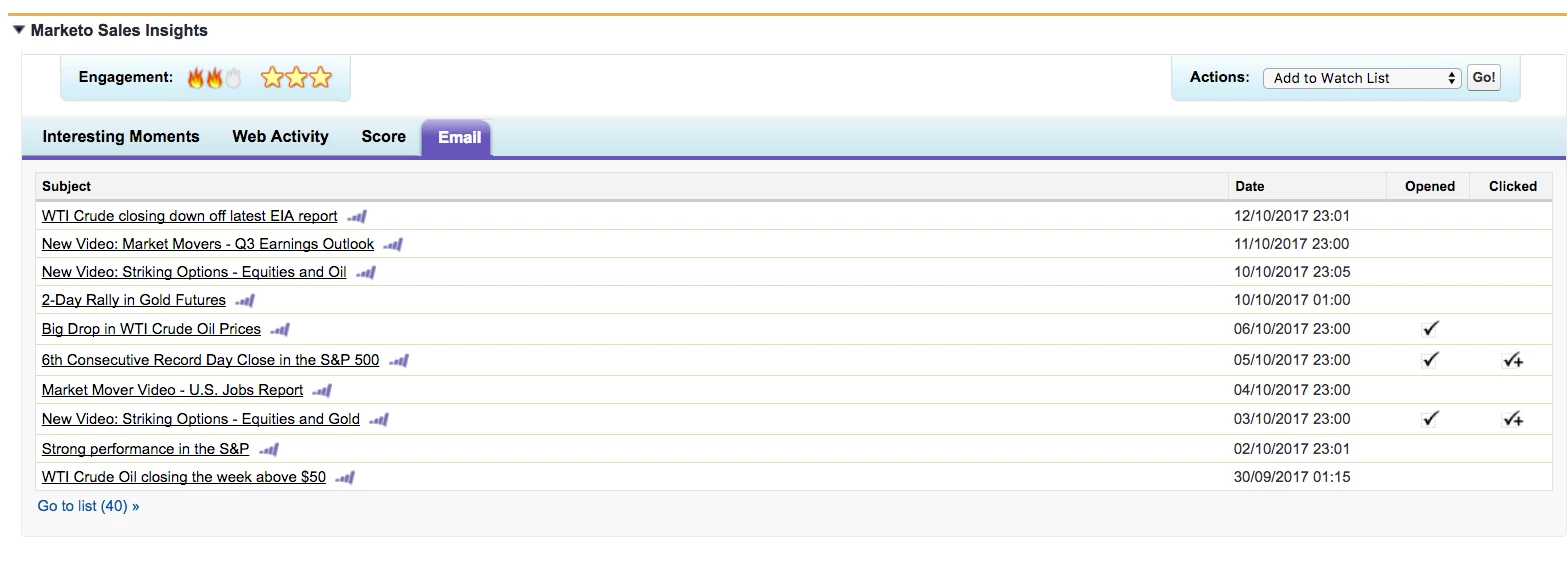Open New Video: Striking Options - Equities and Oil
1567x562 pixels.
click(x=194, y=272)
